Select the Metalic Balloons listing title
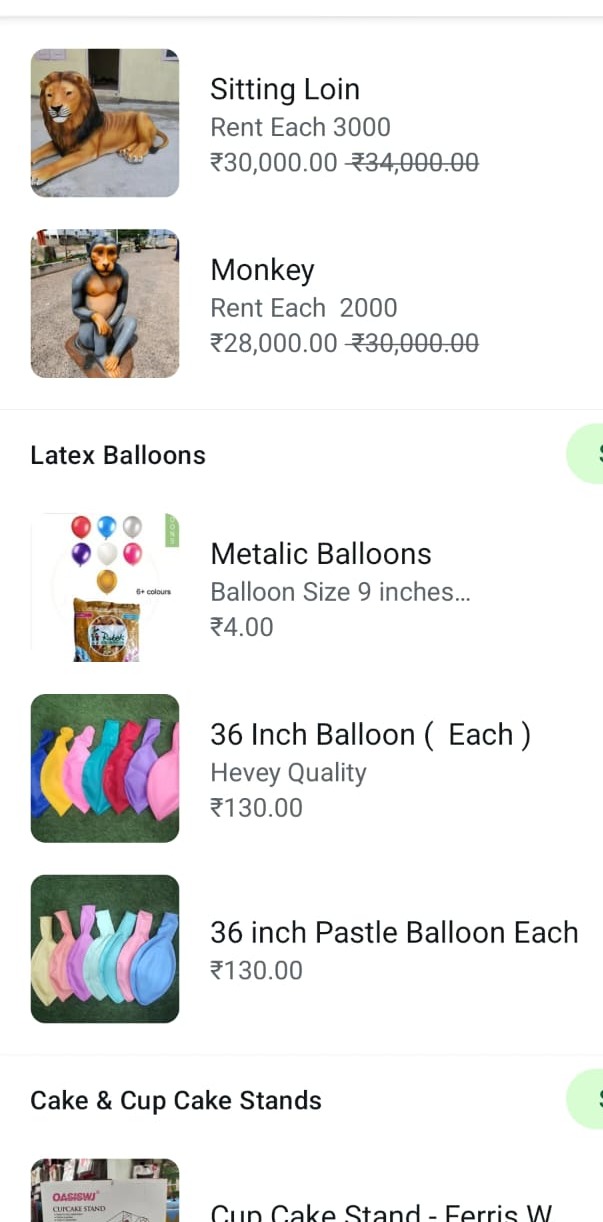This screenshot has width=603, height=1222. pyautogui.click(x=321, y=554)
